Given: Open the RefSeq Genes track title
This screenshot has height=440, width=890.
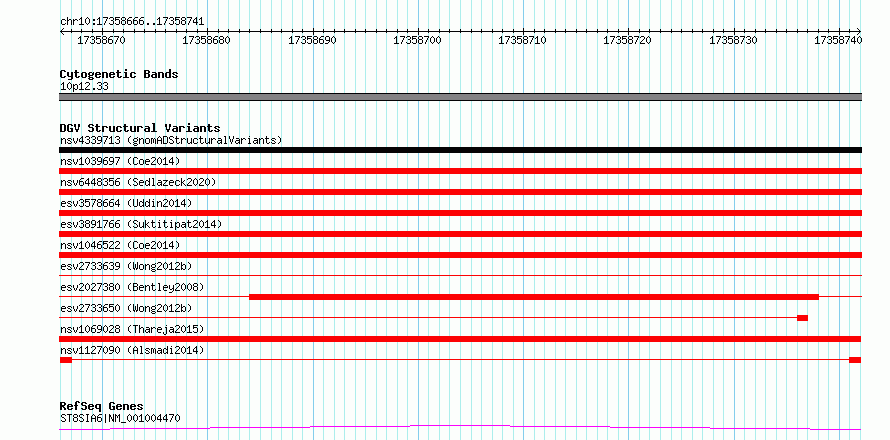Looking at the screenshot, I should 101,407.
